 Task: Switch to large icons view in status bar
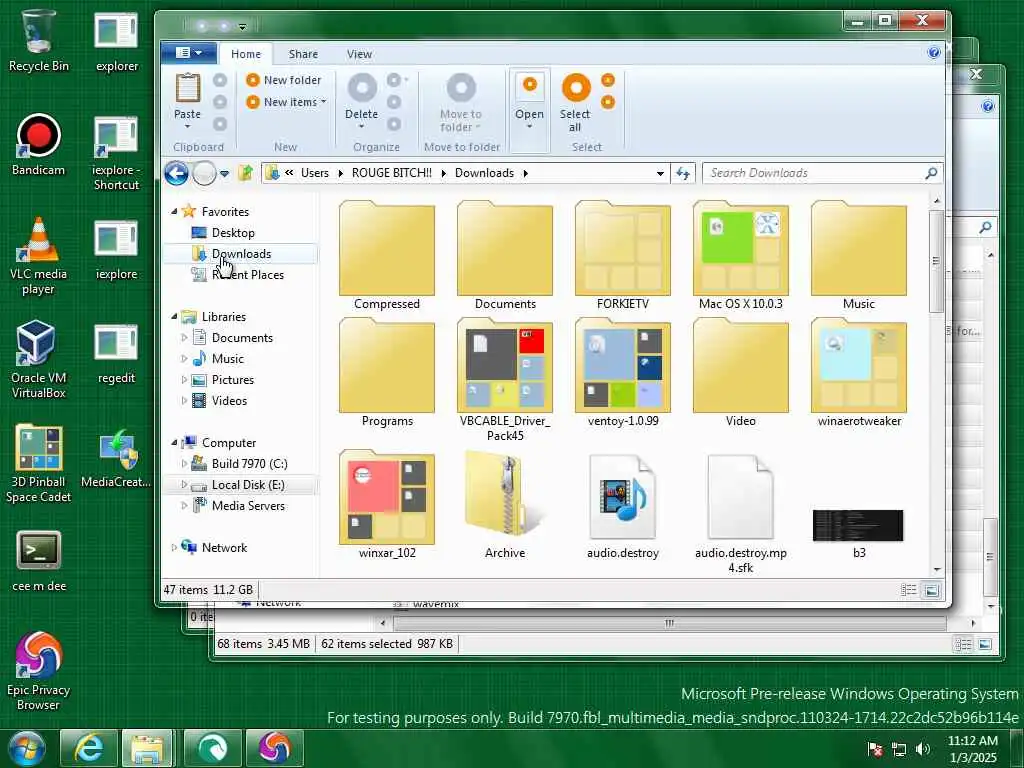point(931,590)
